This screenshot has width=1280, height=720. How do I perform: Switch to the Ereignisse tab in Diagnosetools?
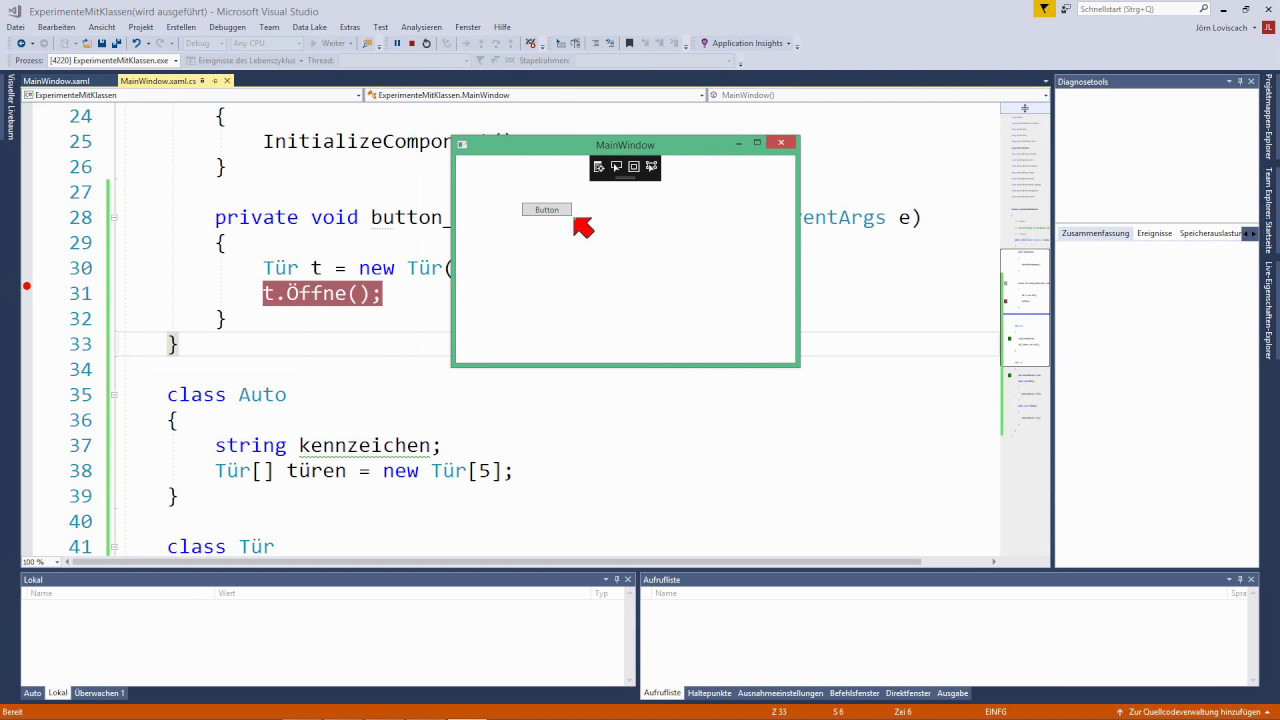click(x=1154, y=233)
